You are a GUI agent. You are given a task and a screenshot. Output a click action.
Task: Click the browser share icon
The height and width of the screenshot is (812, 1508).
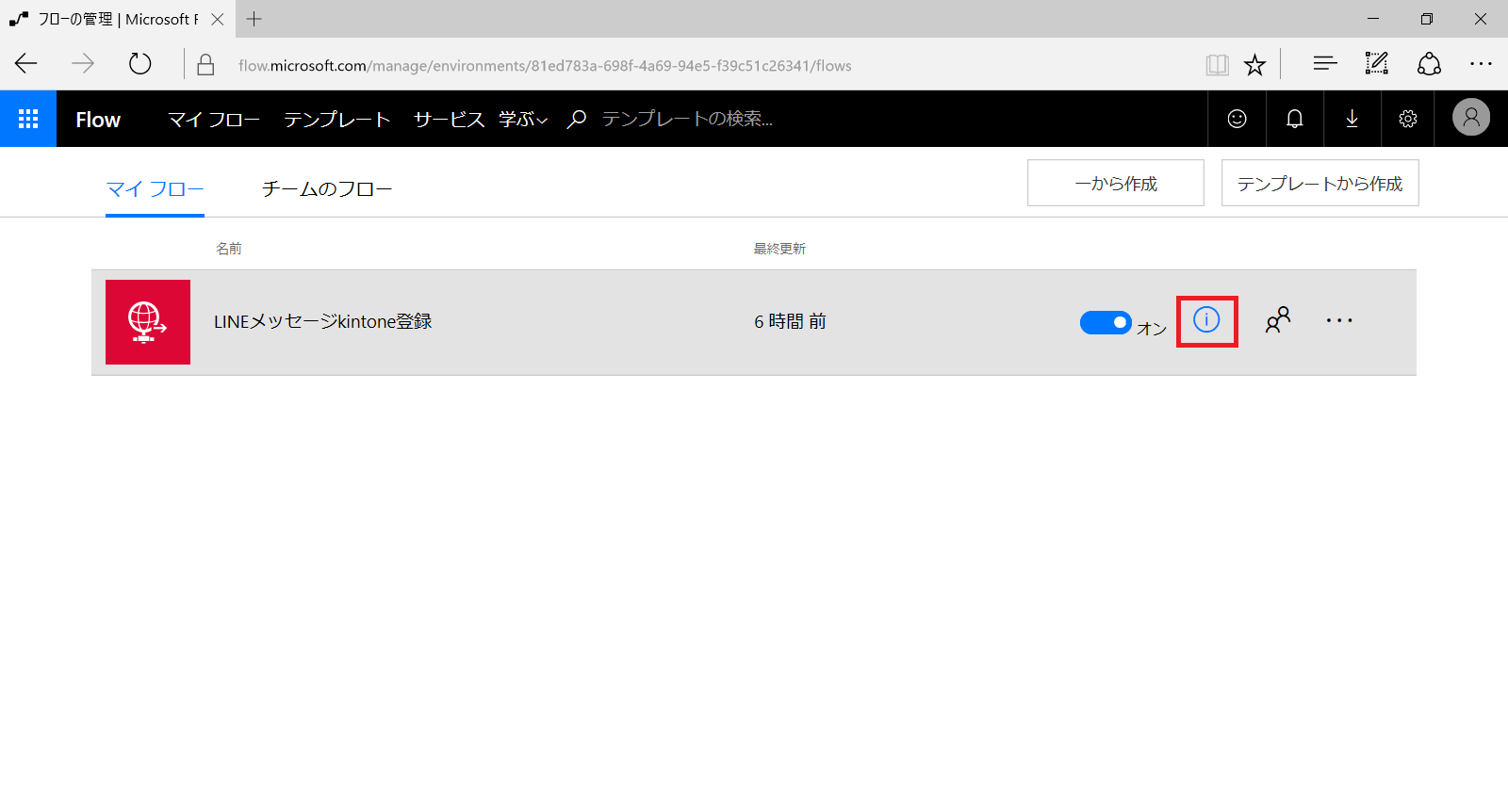click(1429, 64)
